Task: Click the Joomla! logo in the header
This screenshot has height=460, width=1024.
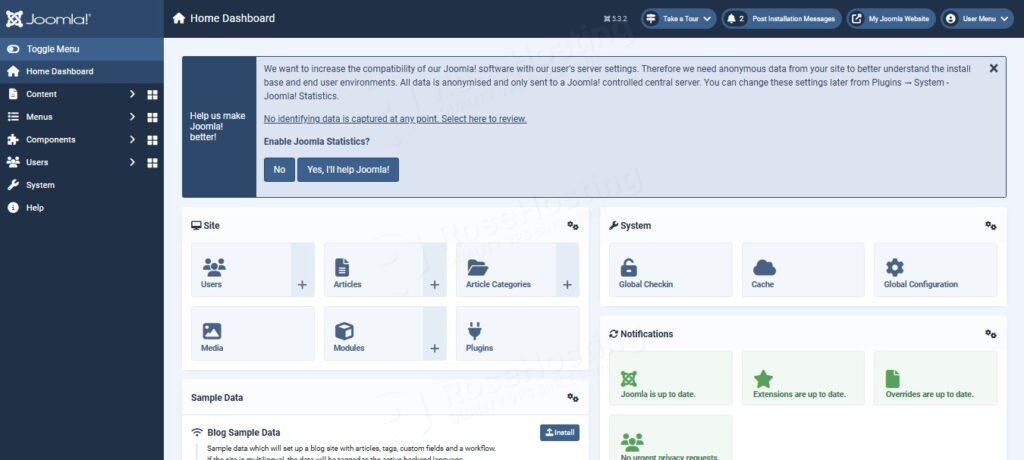Action: coord(48,19)
